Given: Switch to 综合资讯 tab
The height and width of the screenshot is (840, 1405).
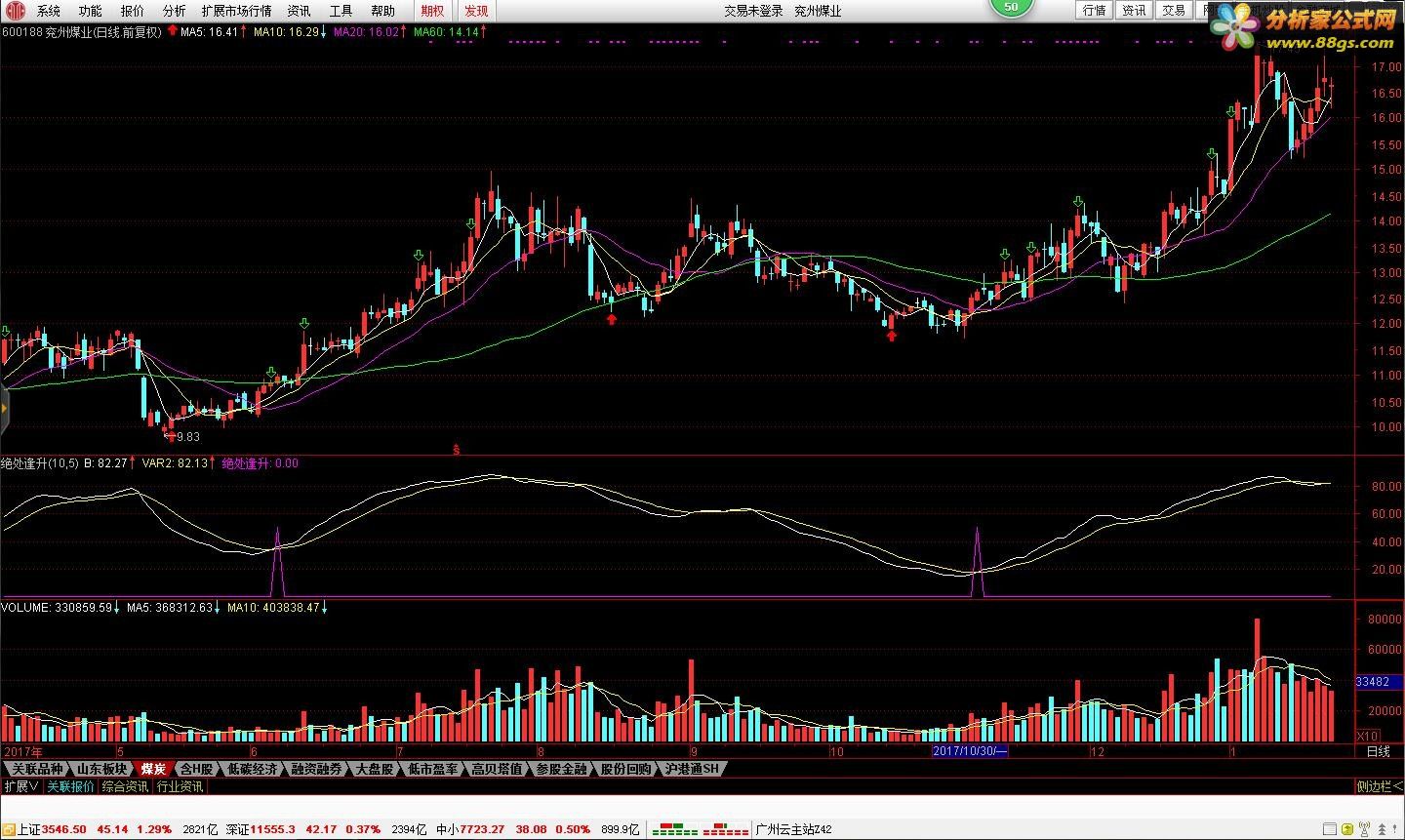Looking at the screenshot, I should click(x=125, y=786).
